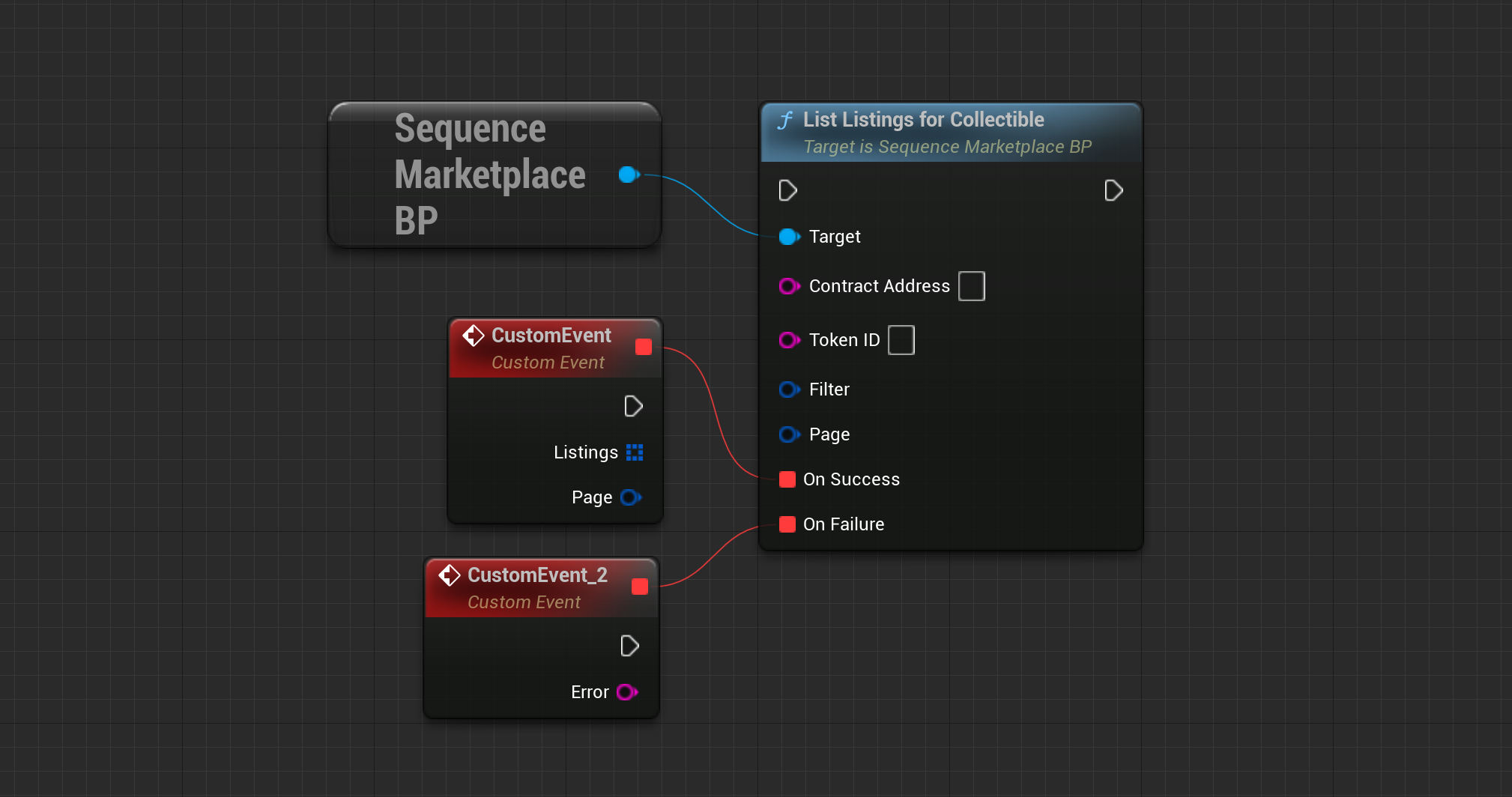Screen dimensions: 1512x797
Task: Click the execution output pin of List Listings node
Action: click(x=1113, y=190)
